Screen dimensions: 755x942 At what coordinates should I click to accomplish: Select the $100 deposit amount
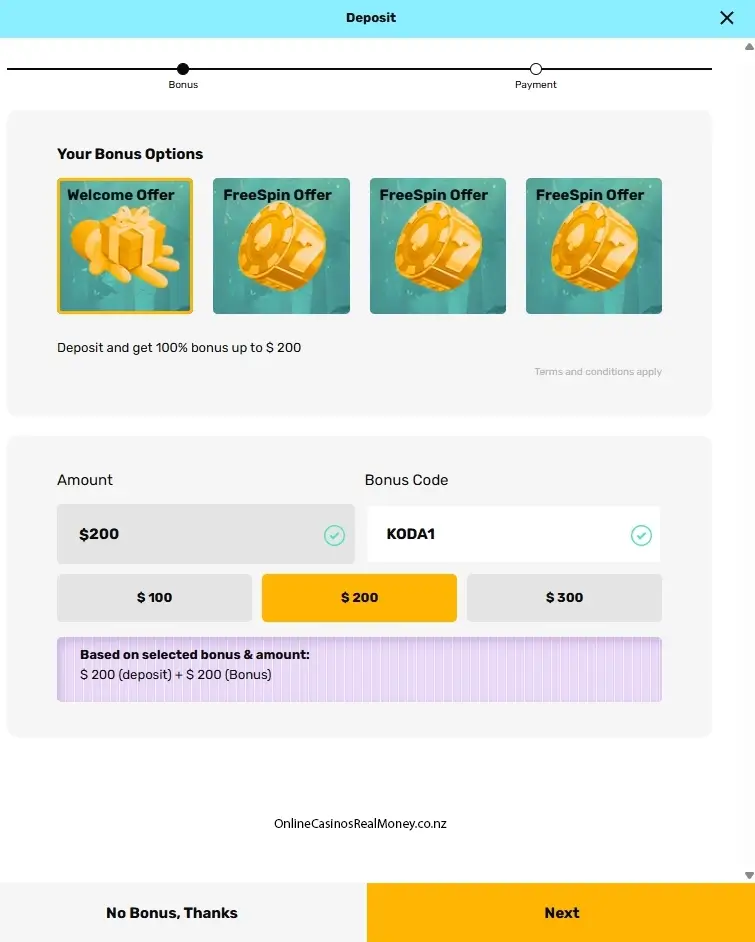(154, 597)
